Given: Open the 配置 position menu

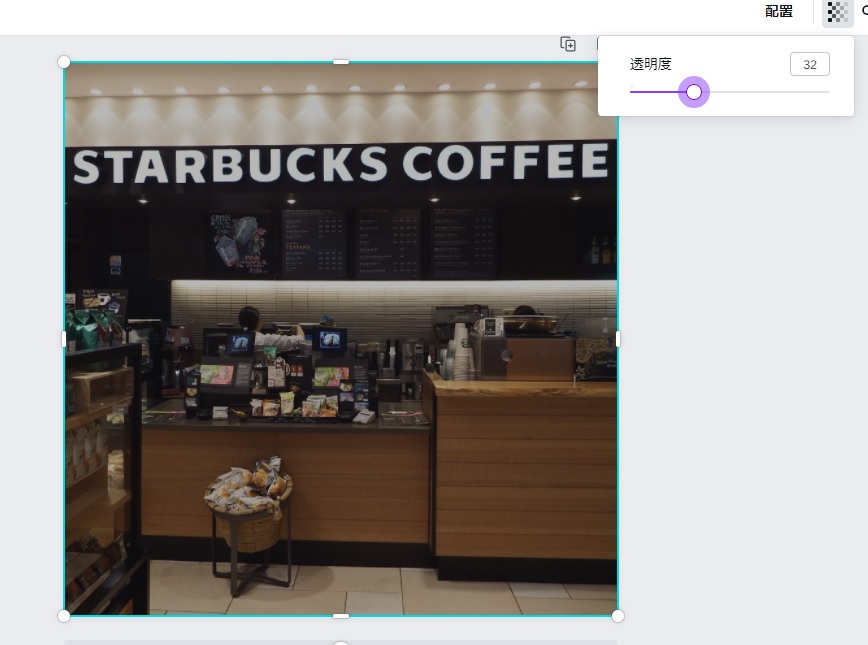Looking at the screenshot, I should coord(778,11).
